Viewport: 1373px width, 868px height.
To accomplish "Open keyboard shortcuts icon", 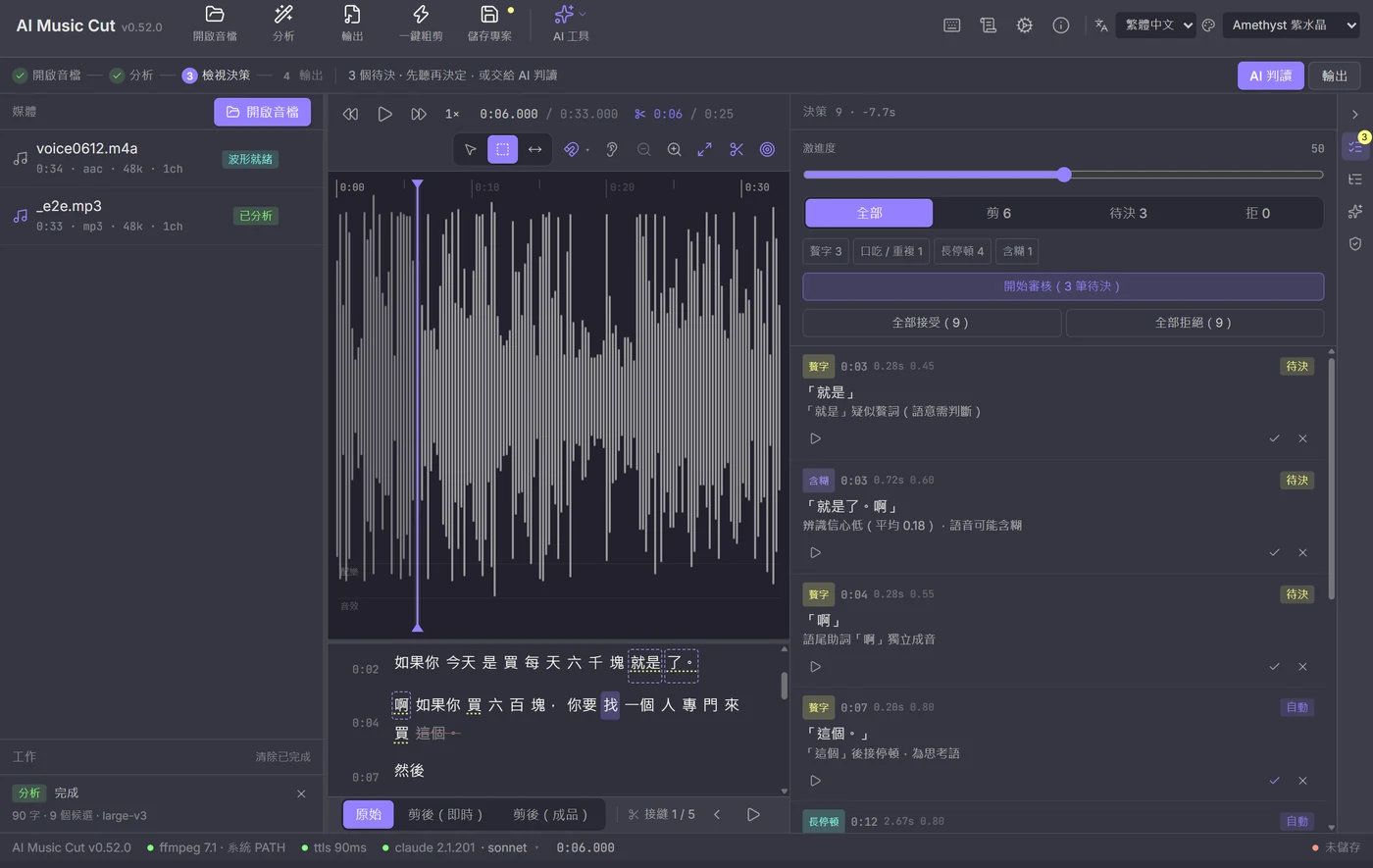I will click(x=951, y=26).
